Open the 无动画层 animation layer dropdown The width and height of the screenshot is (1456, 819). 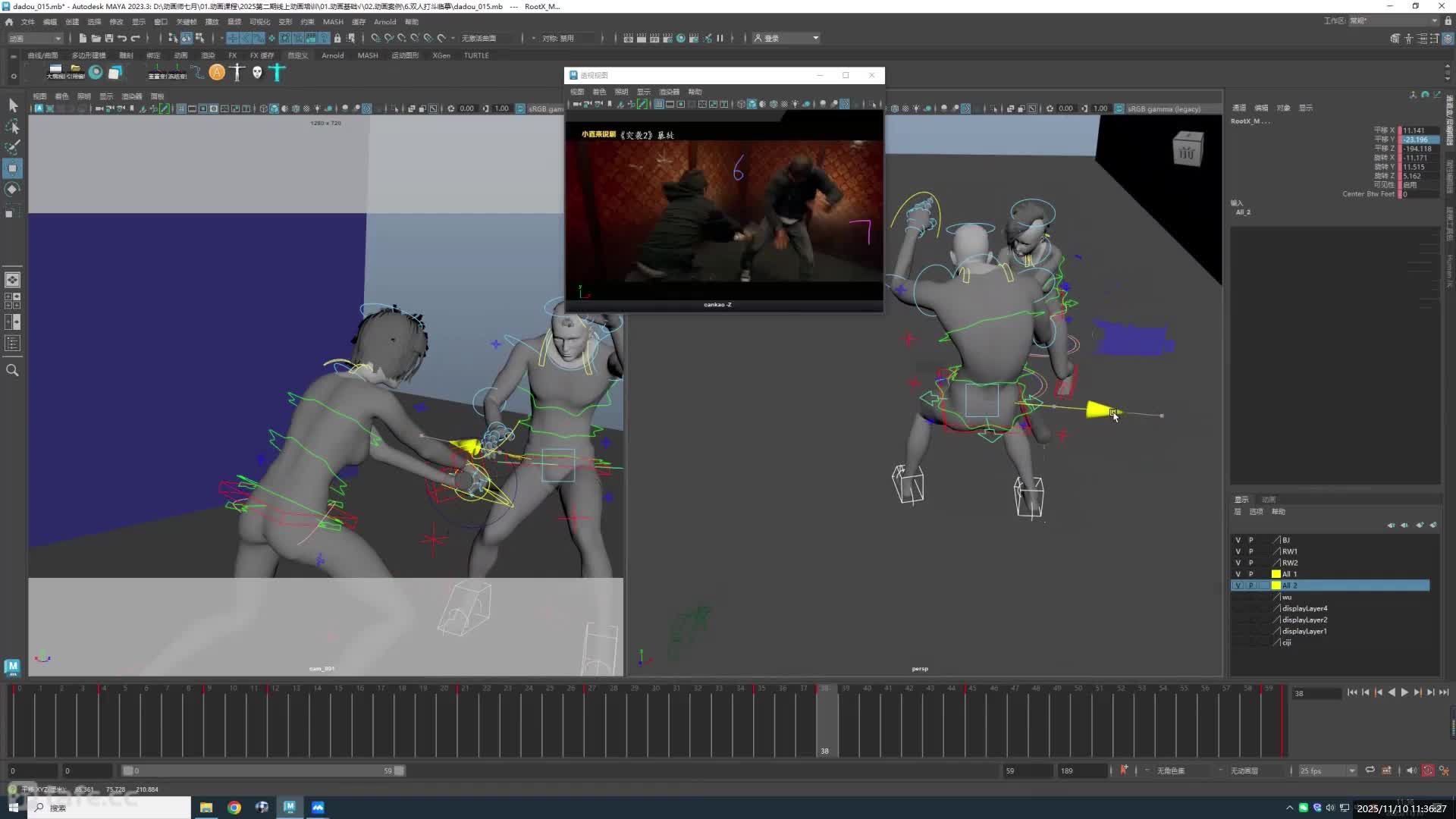(1257, 770)
